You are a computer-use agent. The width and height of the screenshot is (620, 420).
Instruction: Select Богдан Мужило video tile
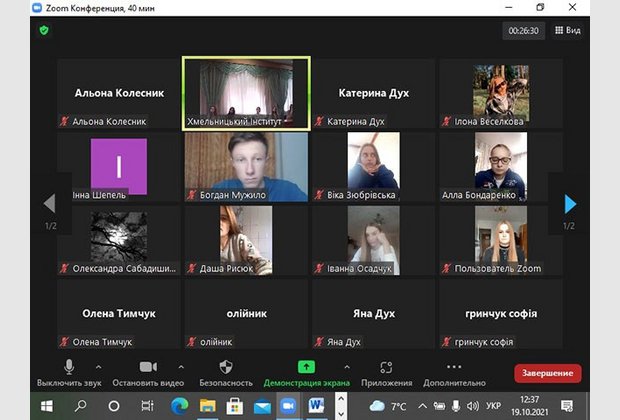(246, 167)
